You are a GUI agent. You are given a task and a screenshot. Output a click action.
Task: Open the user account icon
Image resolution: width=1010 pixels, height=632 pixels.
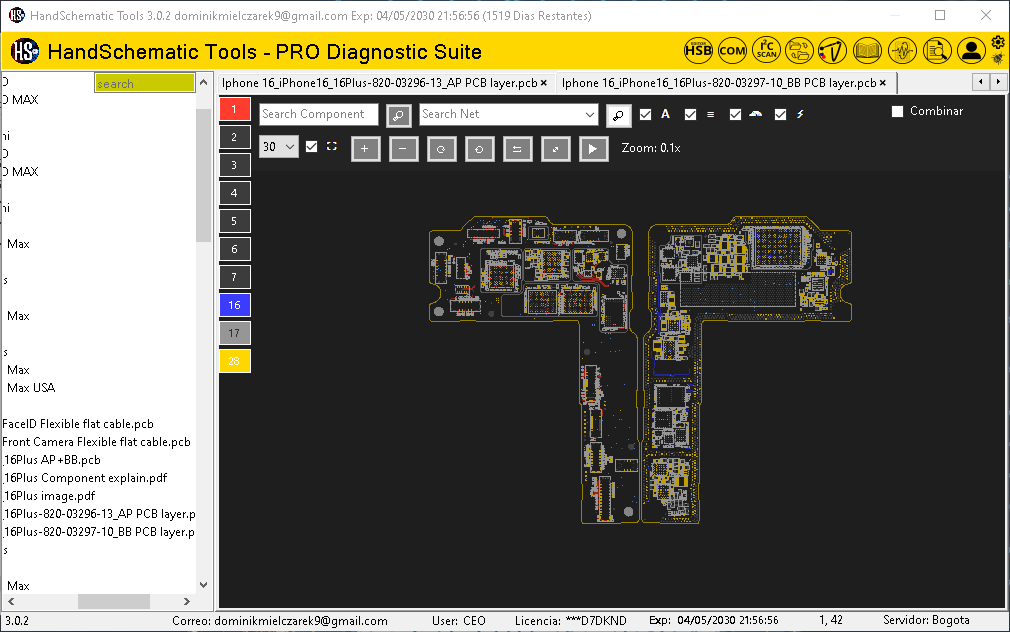click(971, 50)
